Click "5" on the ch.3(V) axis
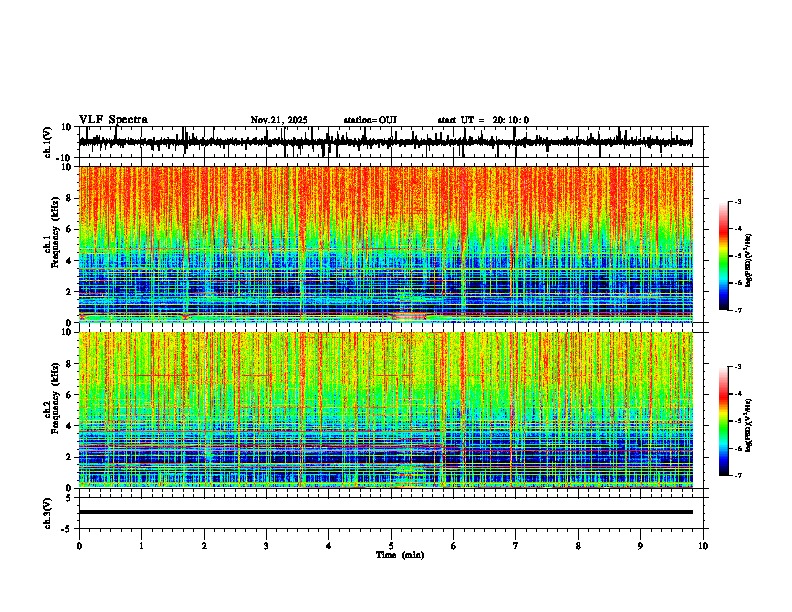The height and width of the screenshot is (612, 792). (x=70, y=497)
